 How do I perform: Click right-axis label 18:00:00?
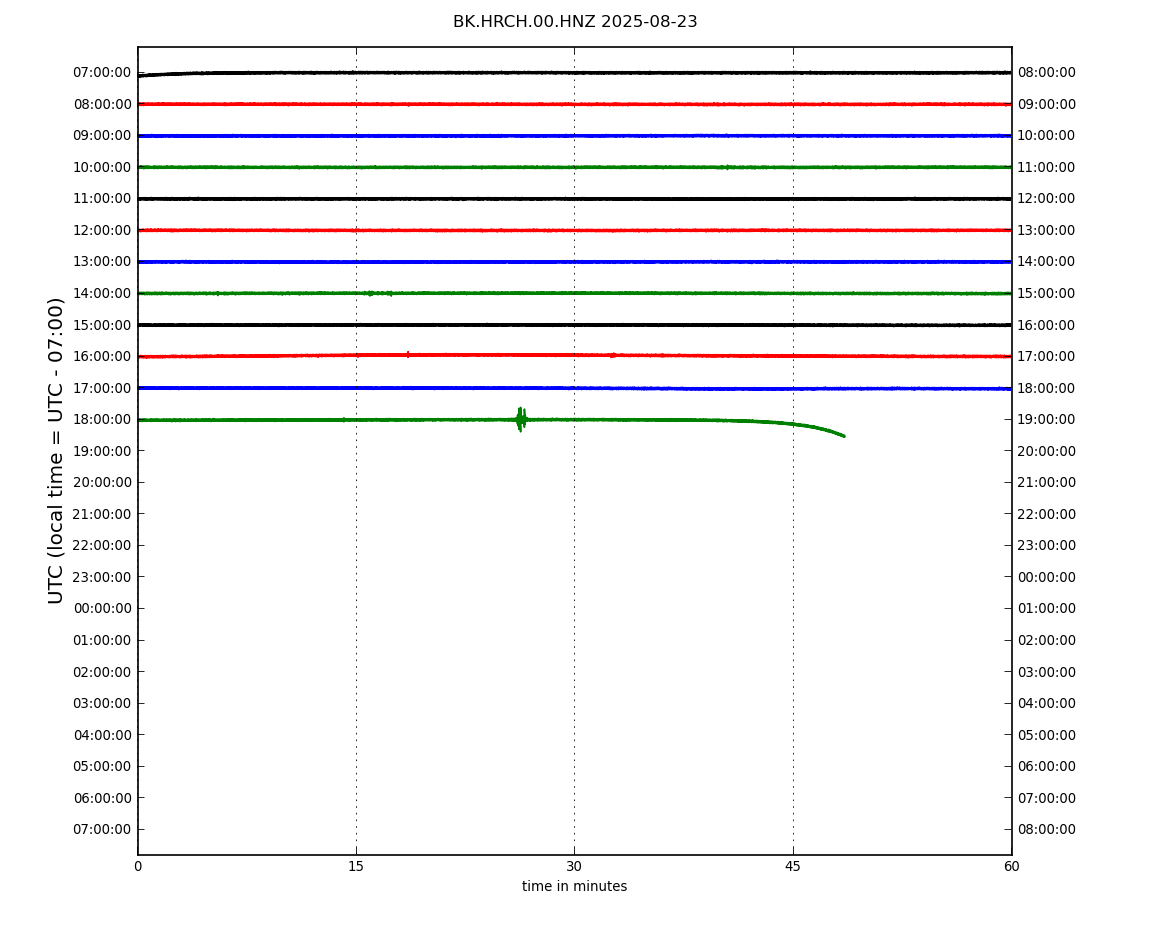[x=1047, y=388]
